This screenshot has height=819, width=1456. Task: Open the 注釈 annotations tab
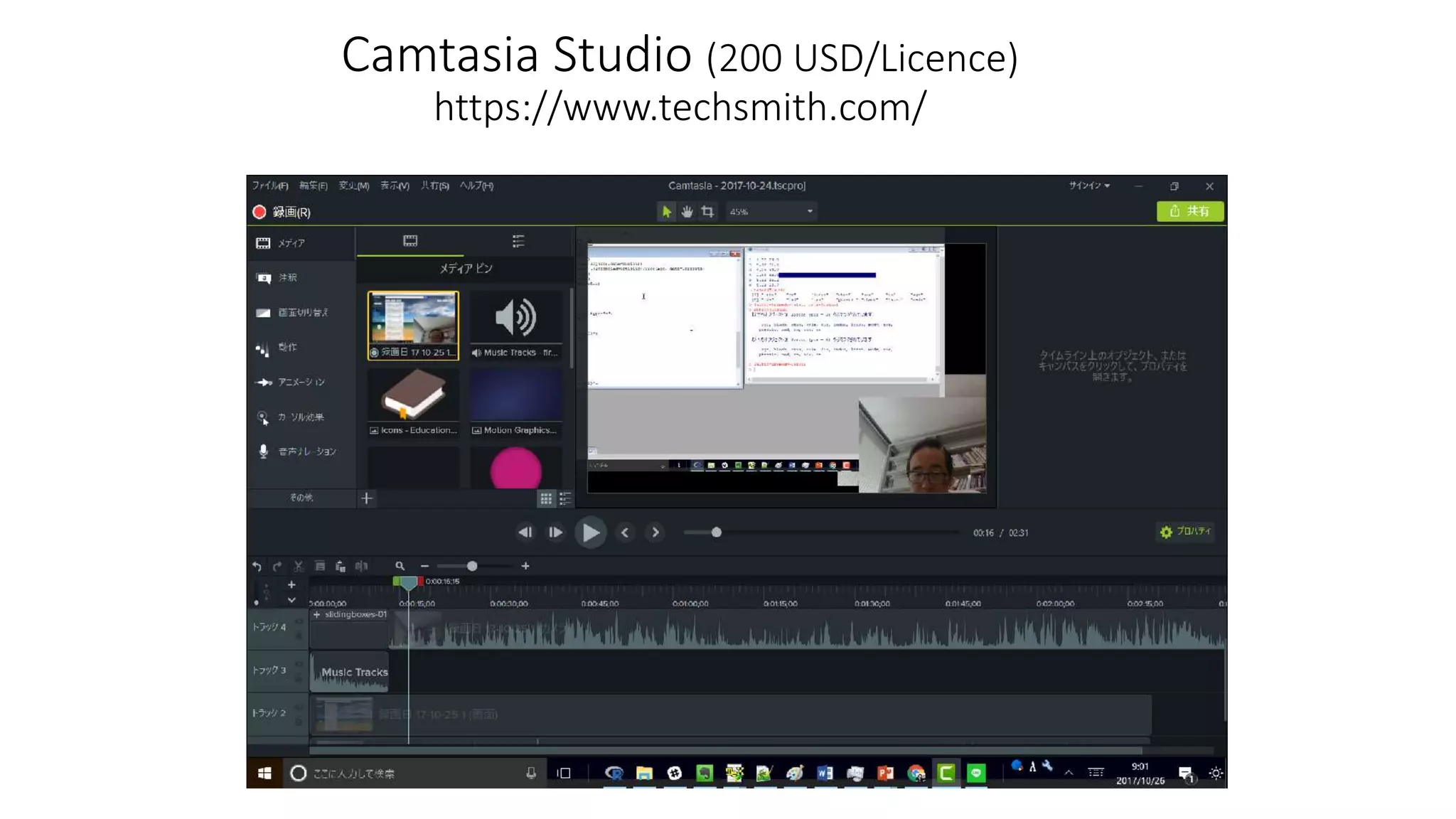point(301,278)
